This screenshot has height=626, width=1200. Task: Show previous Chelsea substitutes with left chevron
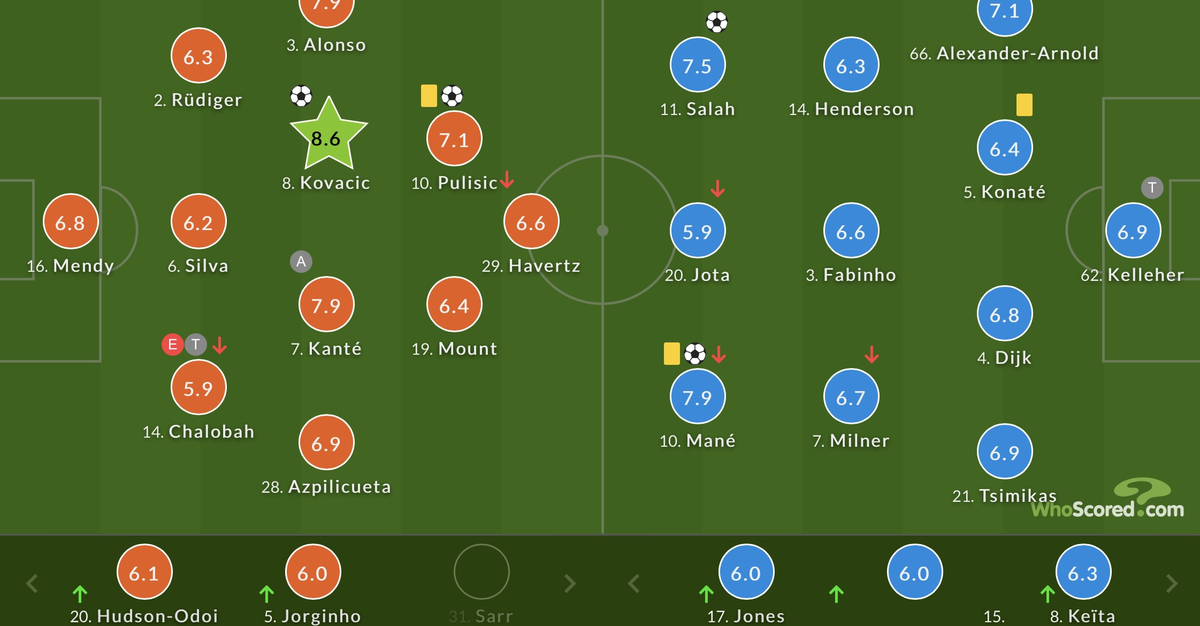[x=32, y=583]
